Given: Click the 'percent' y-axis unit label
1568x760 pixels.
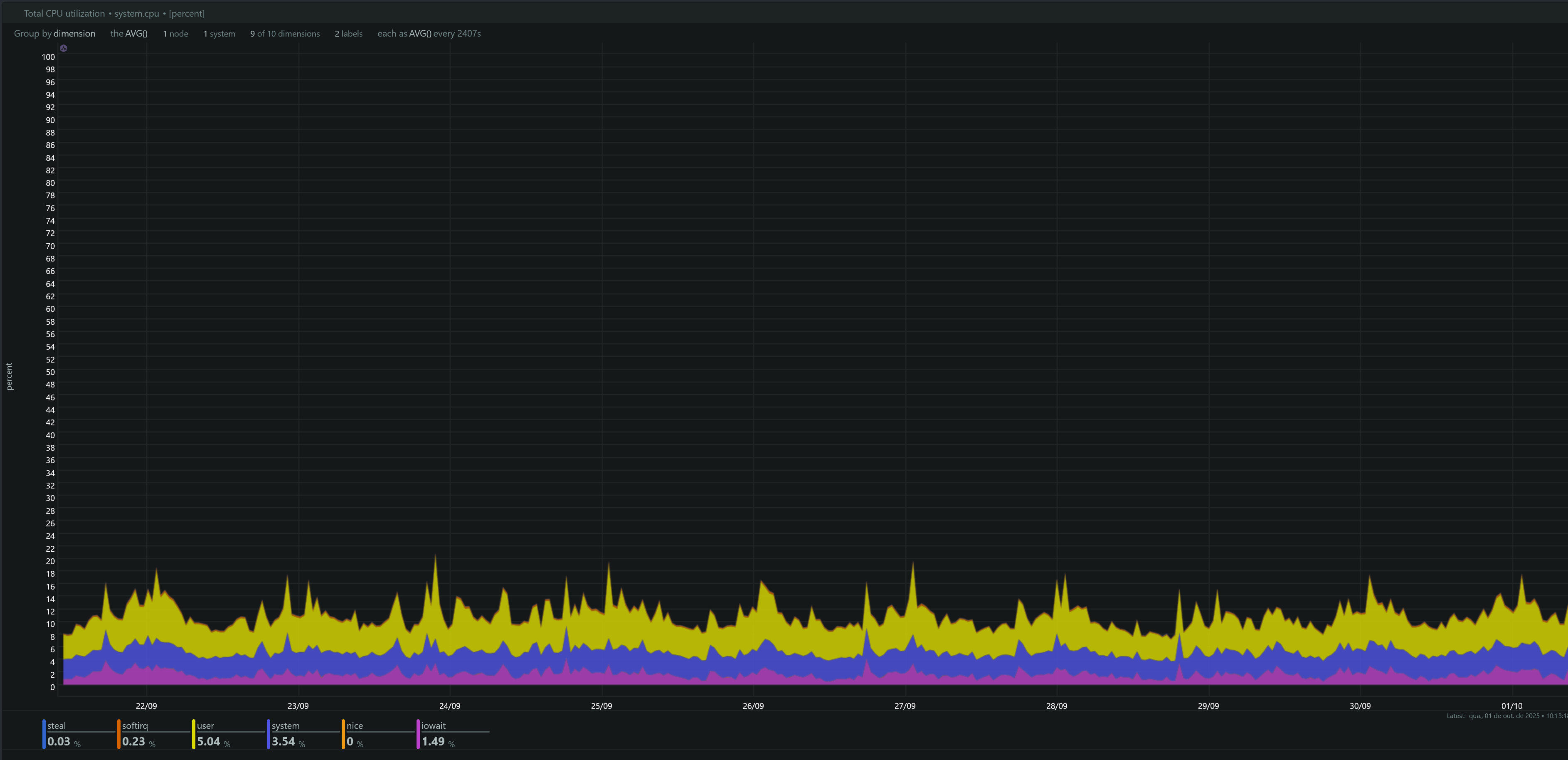Looking at the screenshot, I should click(9, 376).
